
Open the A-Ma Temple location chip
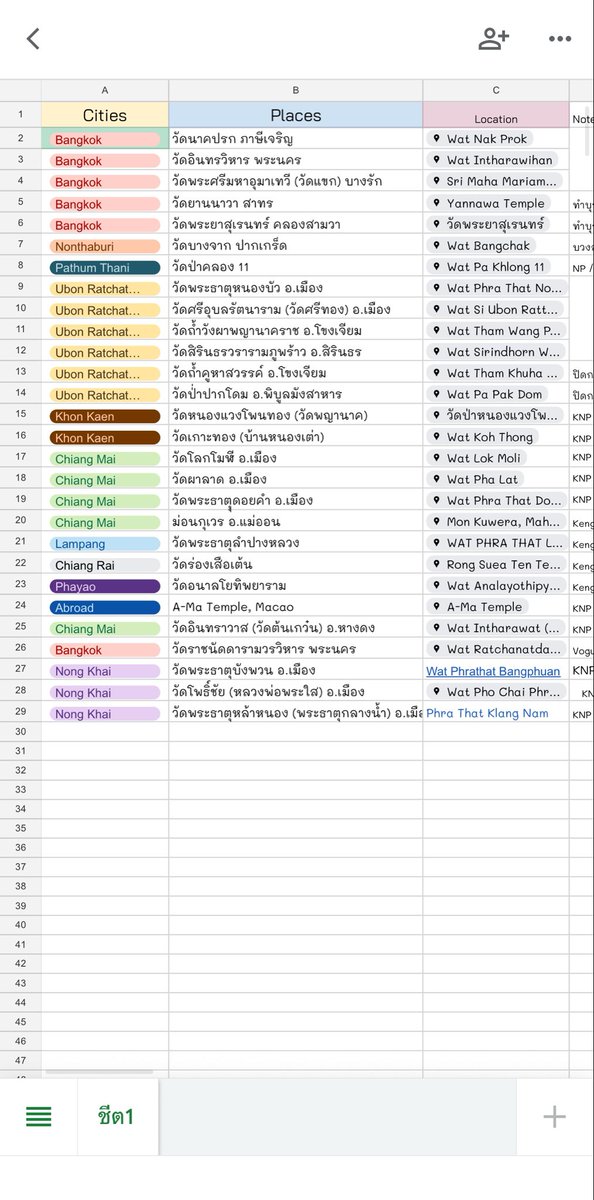[x=479, y=607]
